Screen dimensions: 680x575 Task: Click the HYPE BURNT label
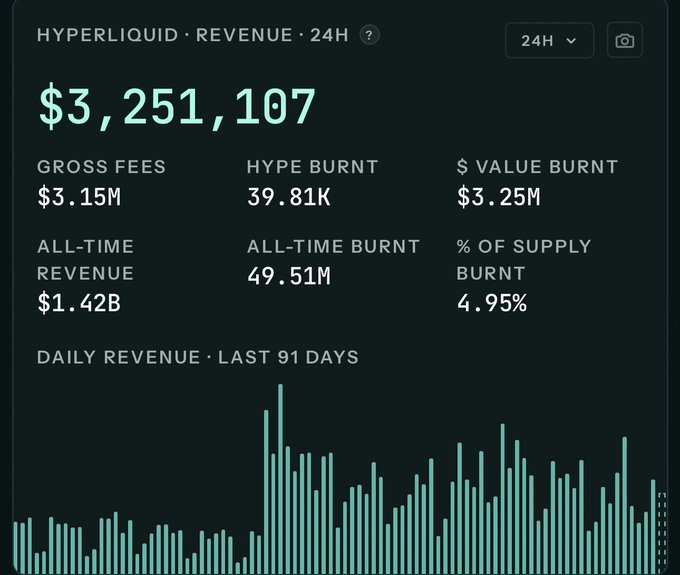tap(313, 167)
